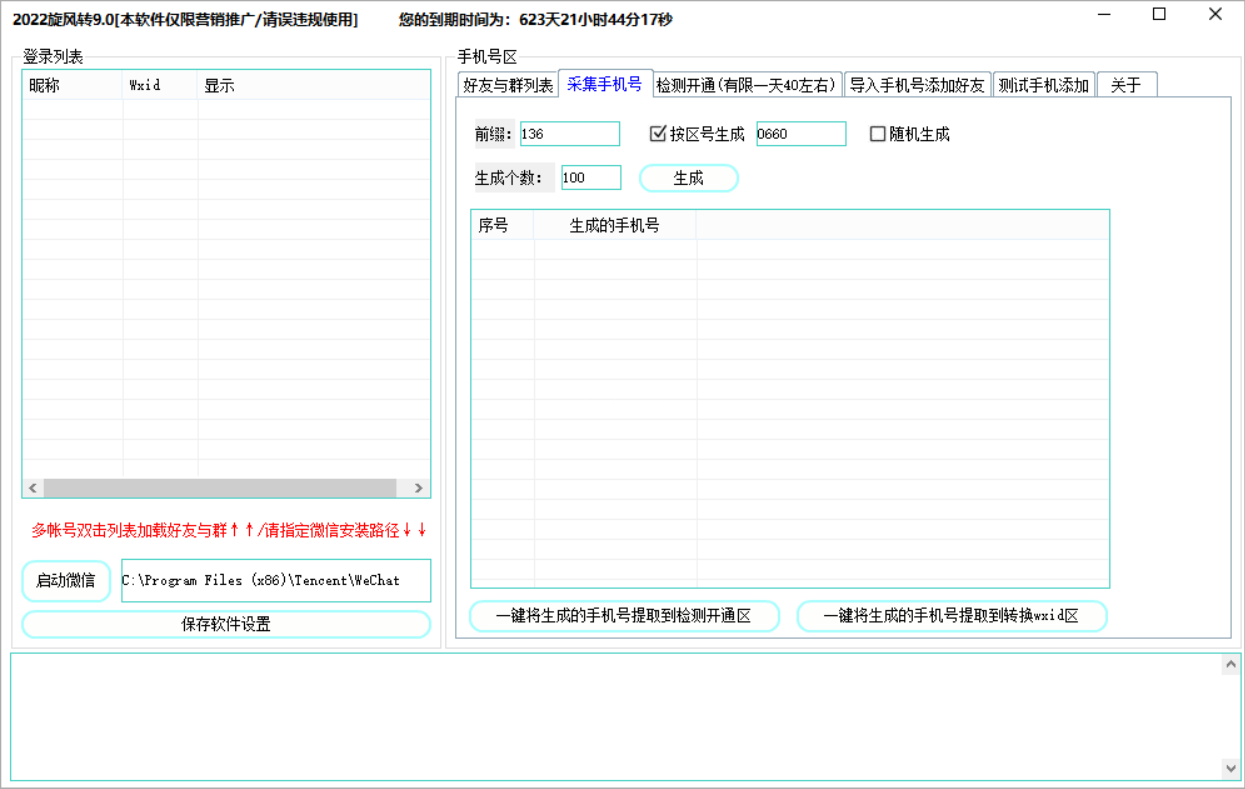Click the 生成个数 field showing 100
Image resolution: width=1245 pixels, height=789 pixels.
pyautogui.click(x=591, y=177)
